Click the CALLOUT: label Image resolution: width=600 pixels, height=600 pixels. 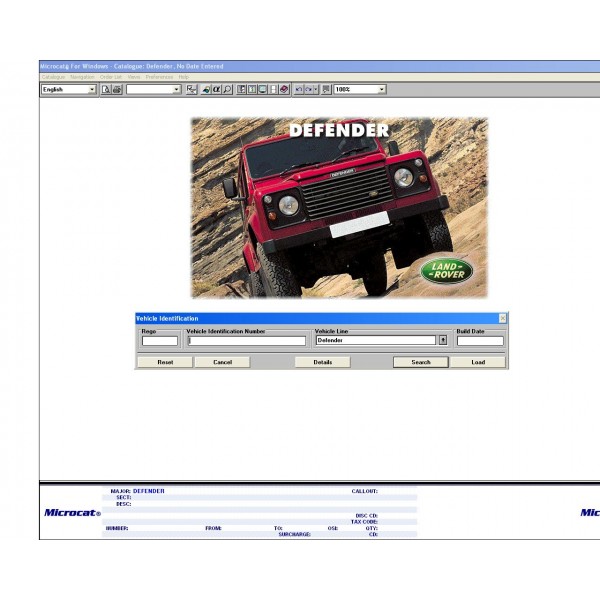click(364, 491)
